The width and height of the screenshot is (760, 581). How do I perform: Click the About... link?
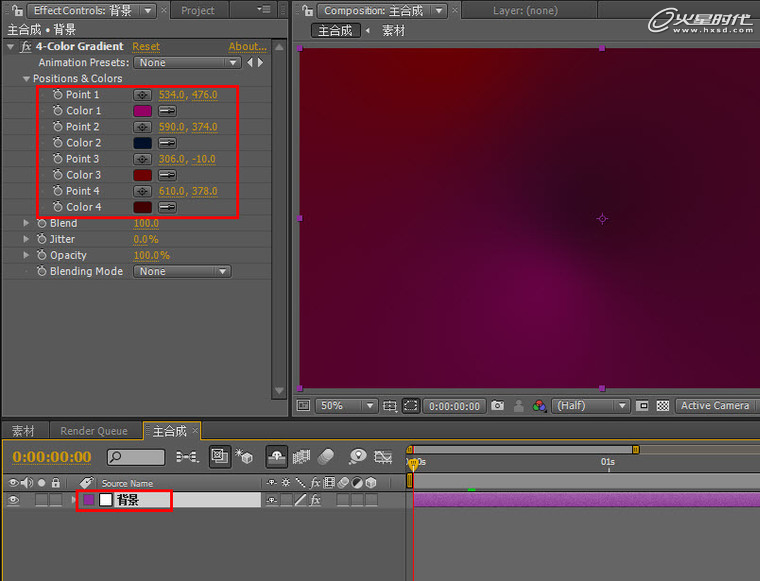(x=247, y=47)
